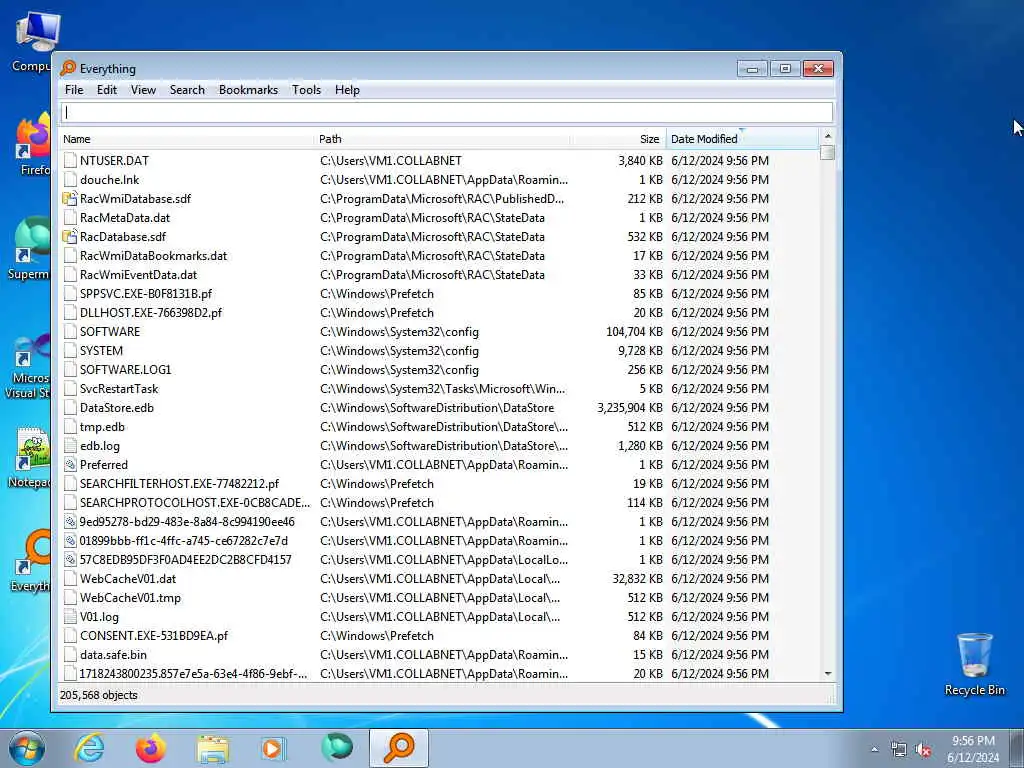The height and width of the screenshot is (768, 1024).
Task: Launch Firefox from the taskbar
Action: coord(150,748)
